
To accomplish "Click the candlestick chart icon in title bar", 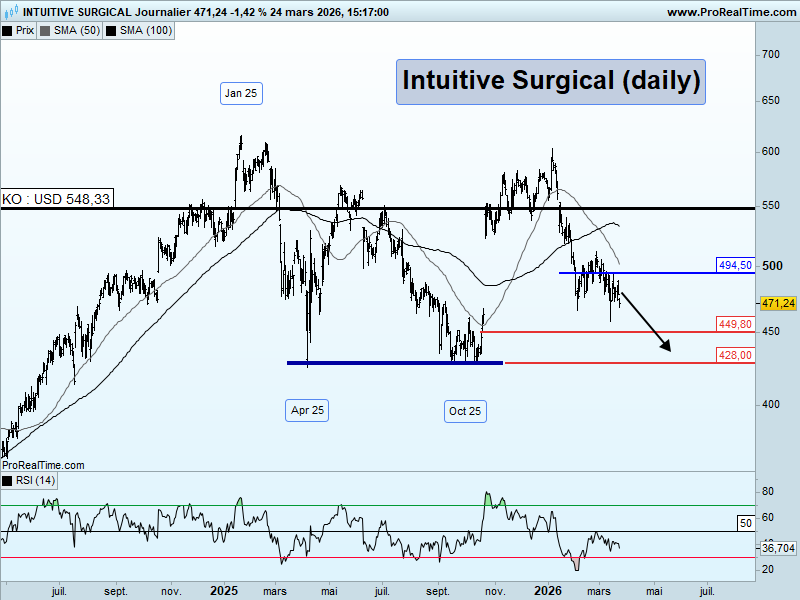I will pyautogui.click(x=11, y=11).
